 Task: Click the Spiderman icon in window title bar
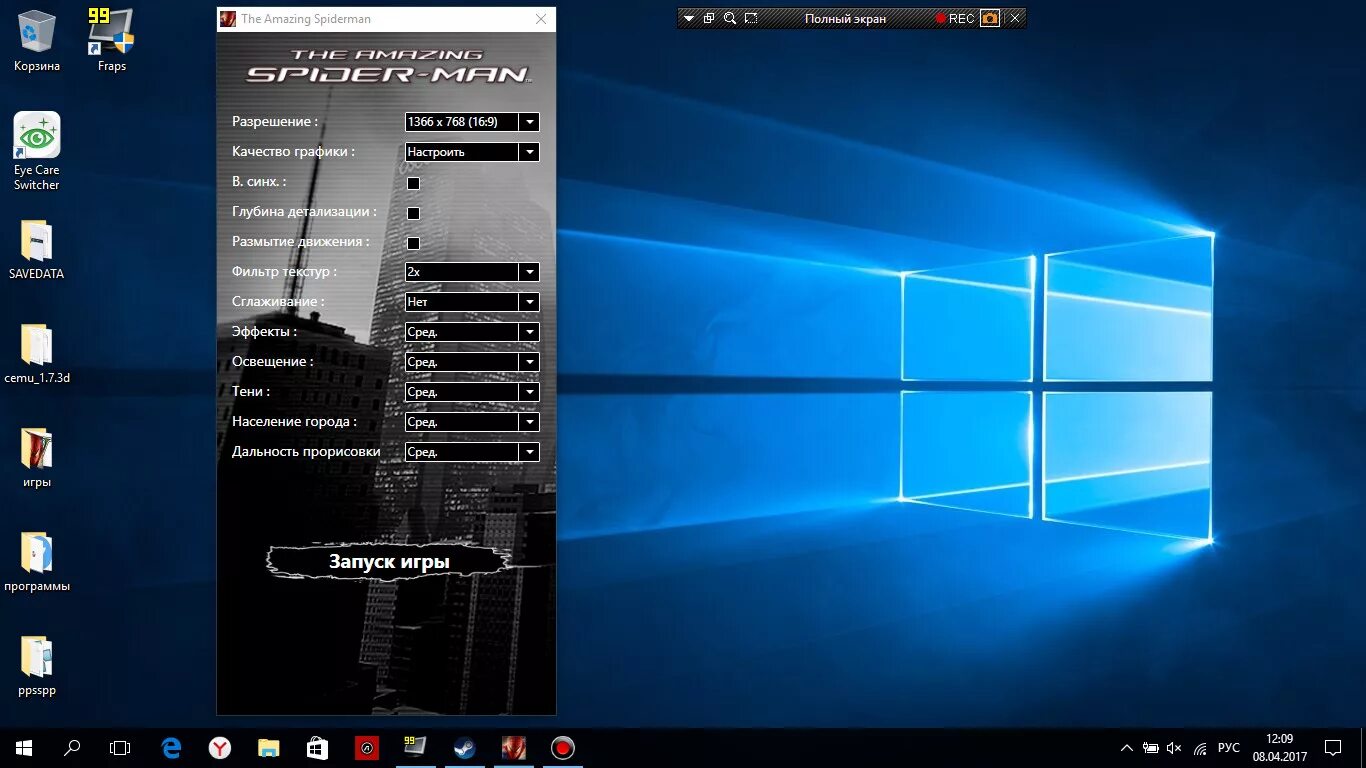coord(228,18)
